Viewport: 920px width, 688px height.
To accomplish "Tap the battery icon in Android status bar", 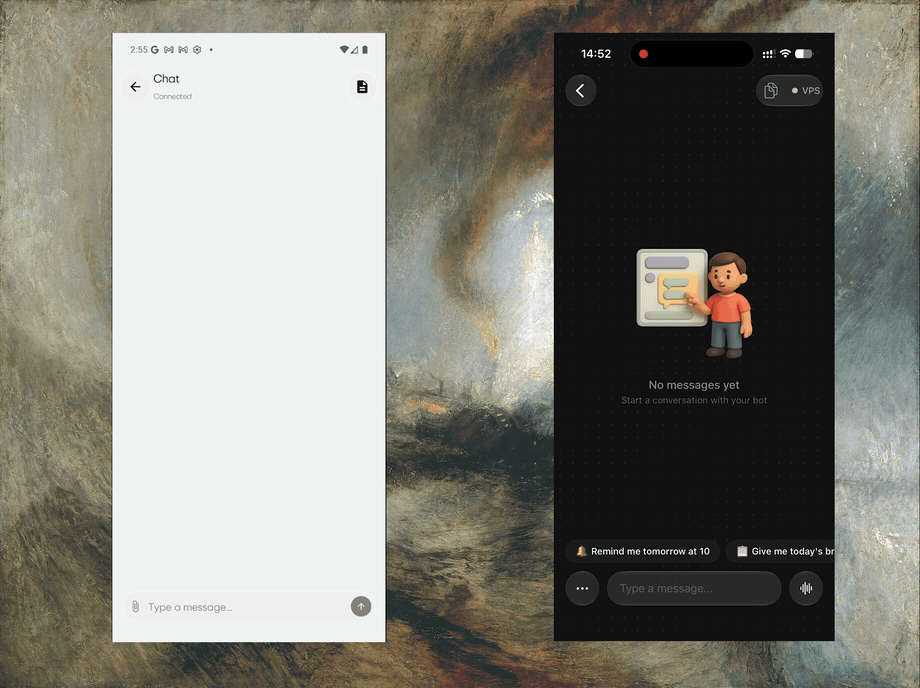I will [365, 50].
